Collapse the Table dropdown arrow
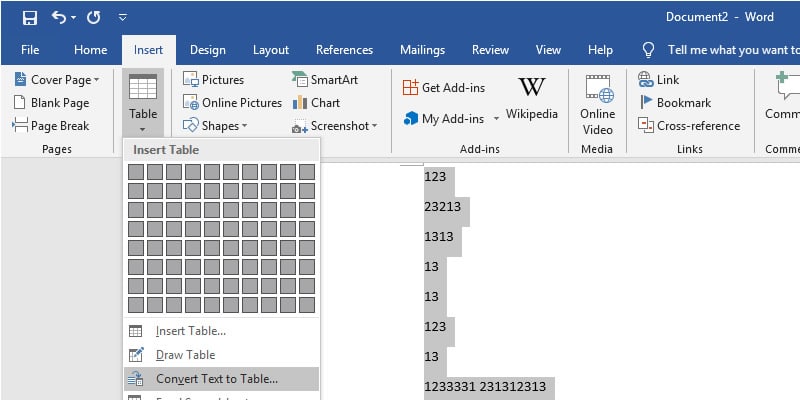Viewport: 800px width, 400px height. (143, 130)
